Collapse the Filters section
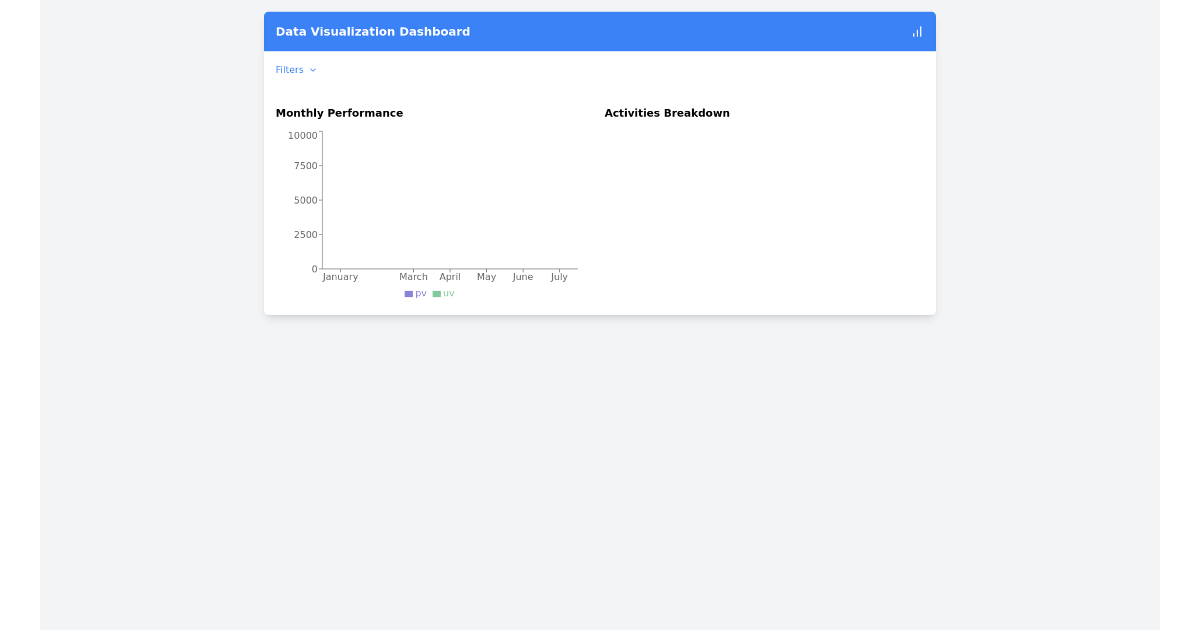Screen dimensions: 1200x630 [x=296, y=69]
